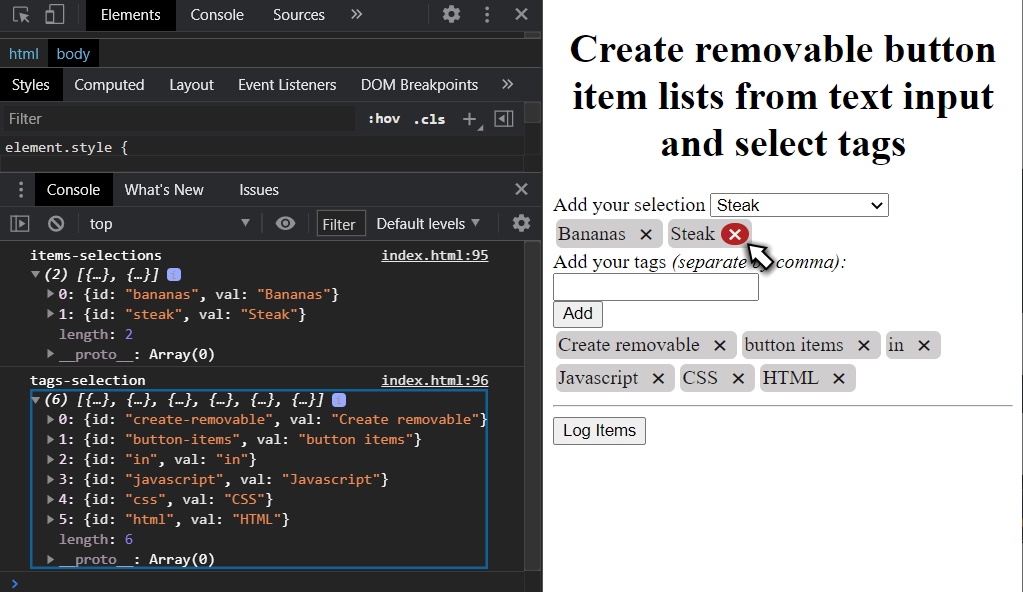Remove the button items tag
This screenshot has height=592, width=1023.
tap(863, 345)
